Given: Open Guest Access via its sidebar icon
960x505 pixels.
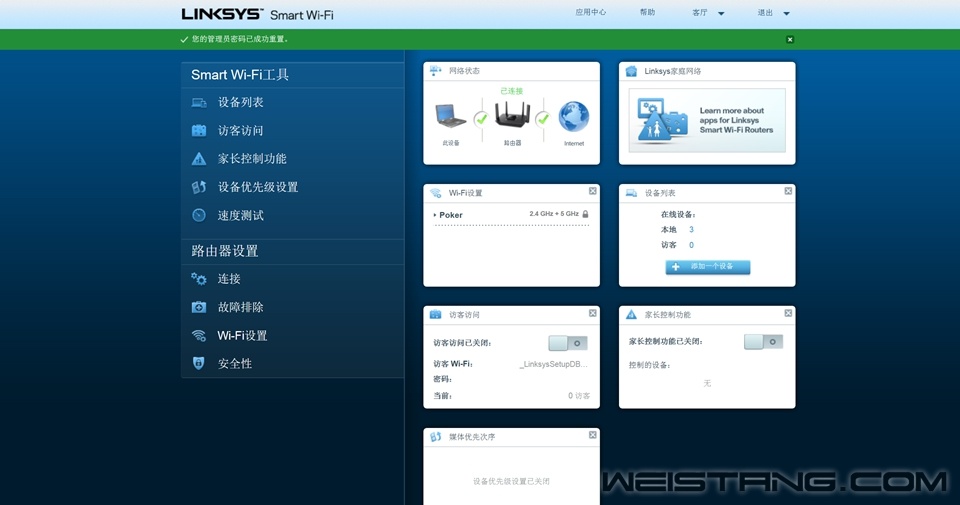Looking at the screenshot, I should [199, 131].
